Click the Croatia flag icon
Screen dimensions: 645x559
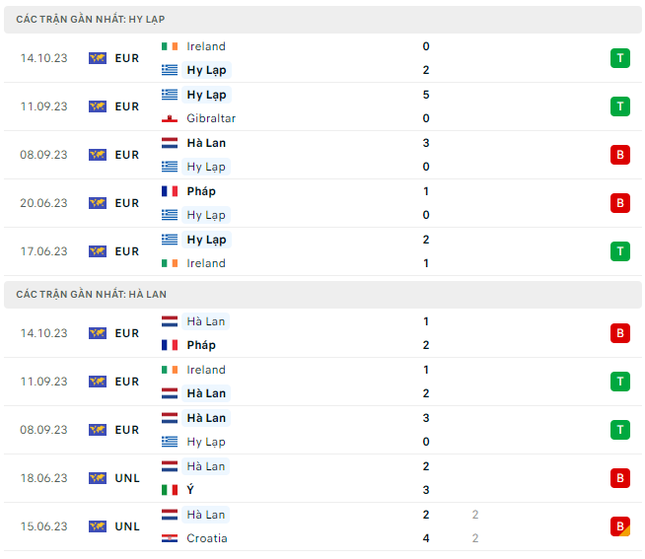[169, 538]
